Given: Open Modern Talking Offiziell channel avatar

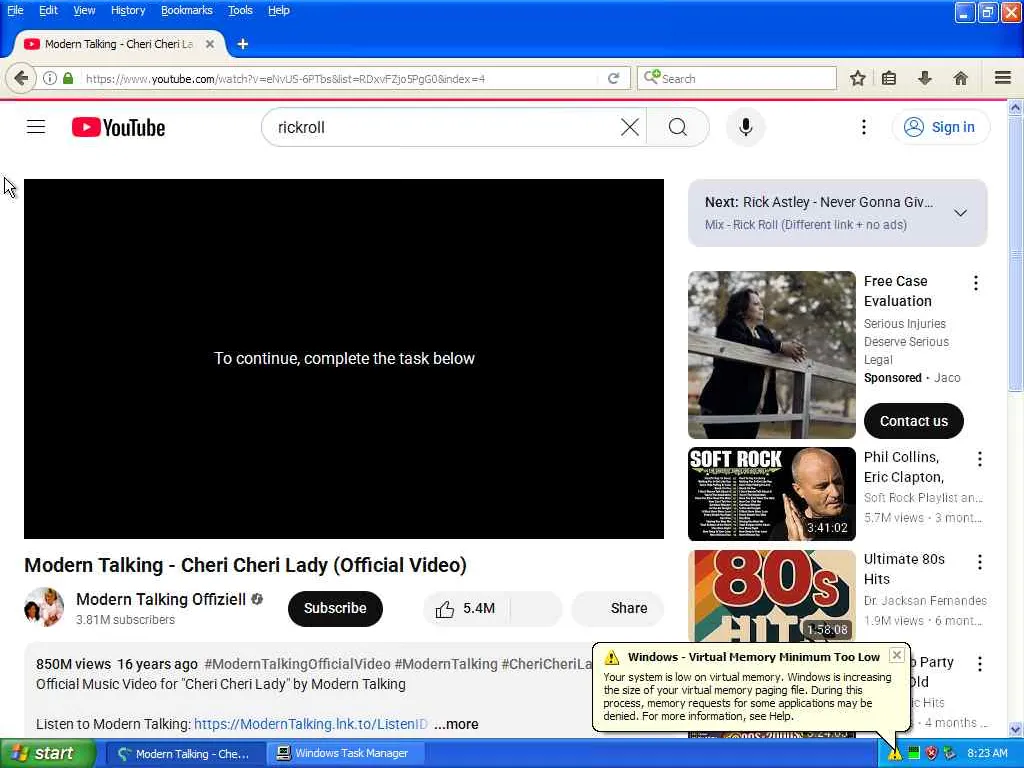Looking at the screenshot, I should [x=44, y=607].
